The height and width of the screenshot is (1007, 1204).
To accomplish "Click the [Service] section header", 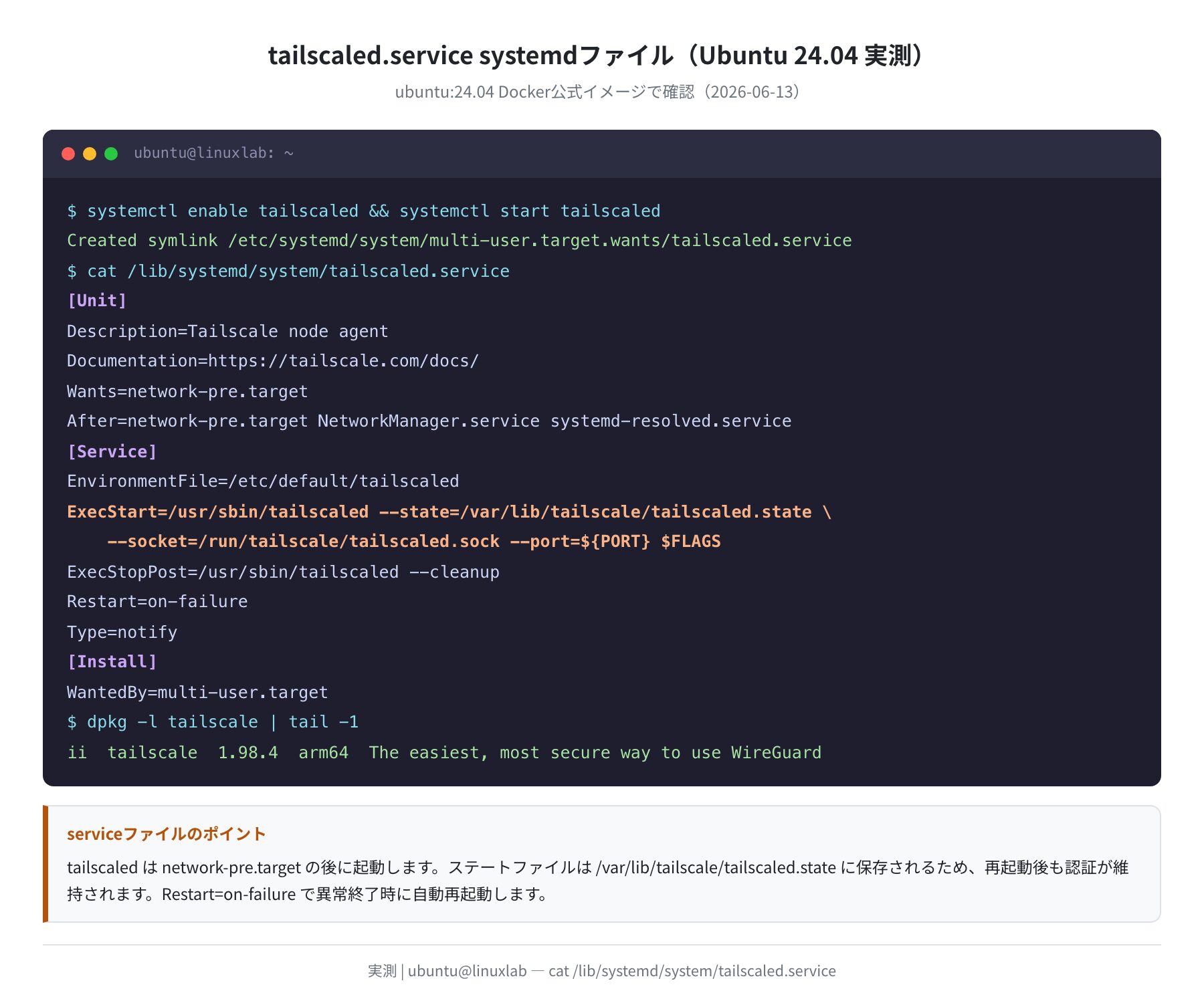I will tap(112, 452).
